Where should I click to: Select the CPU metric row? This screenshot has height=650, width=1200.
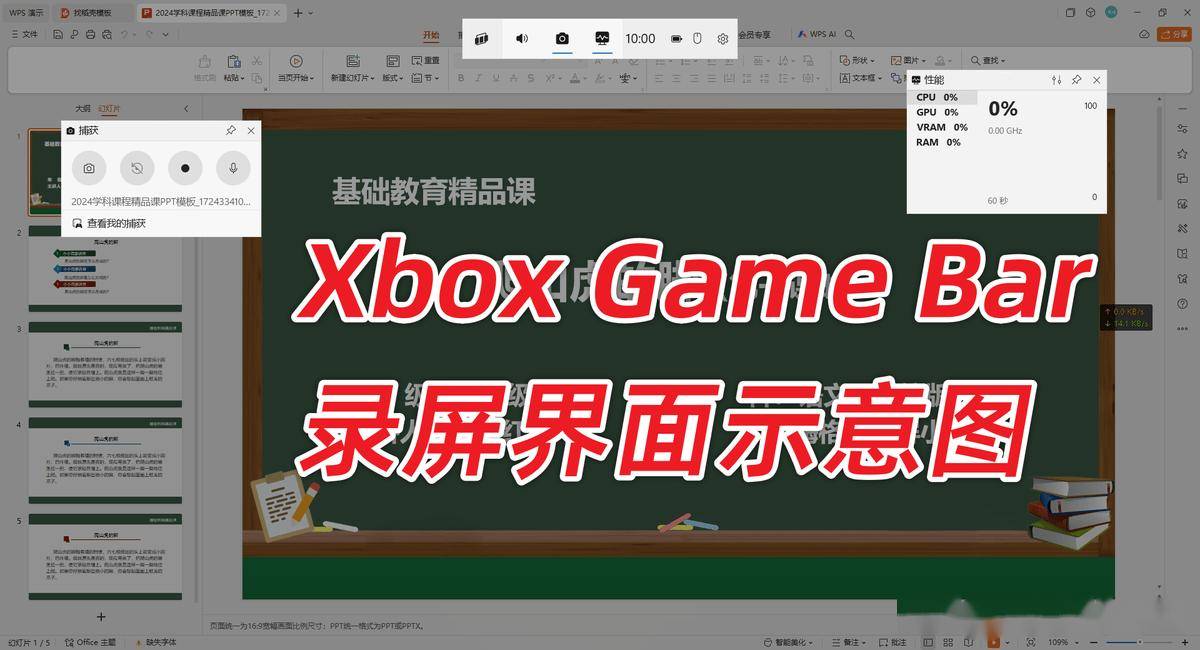943,97
